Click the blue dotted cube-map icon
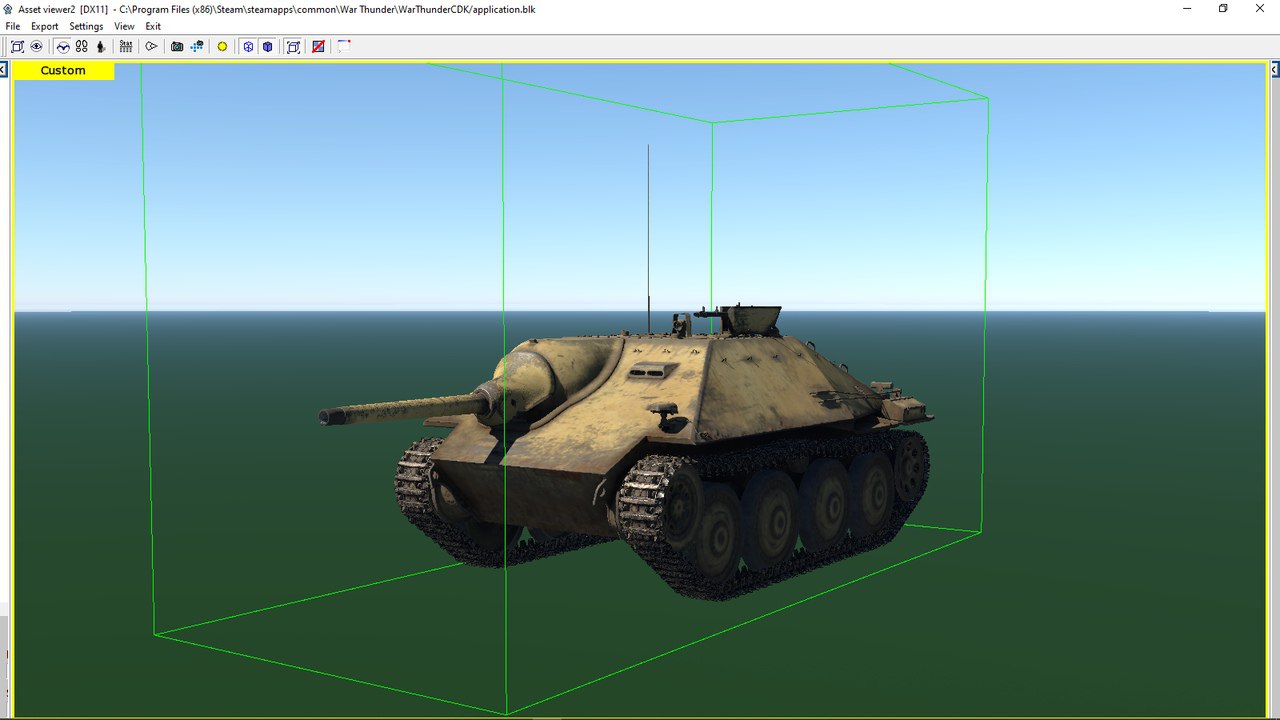 pos(197,46)
